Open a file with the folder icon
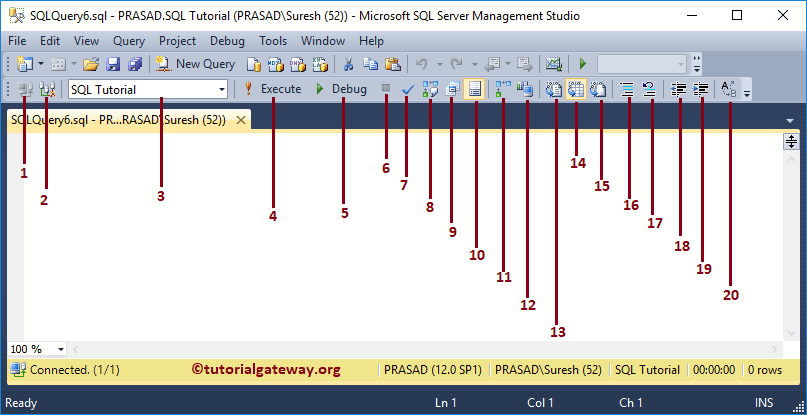Viewport: 807px width, 415px height. (x=91, y=64)
